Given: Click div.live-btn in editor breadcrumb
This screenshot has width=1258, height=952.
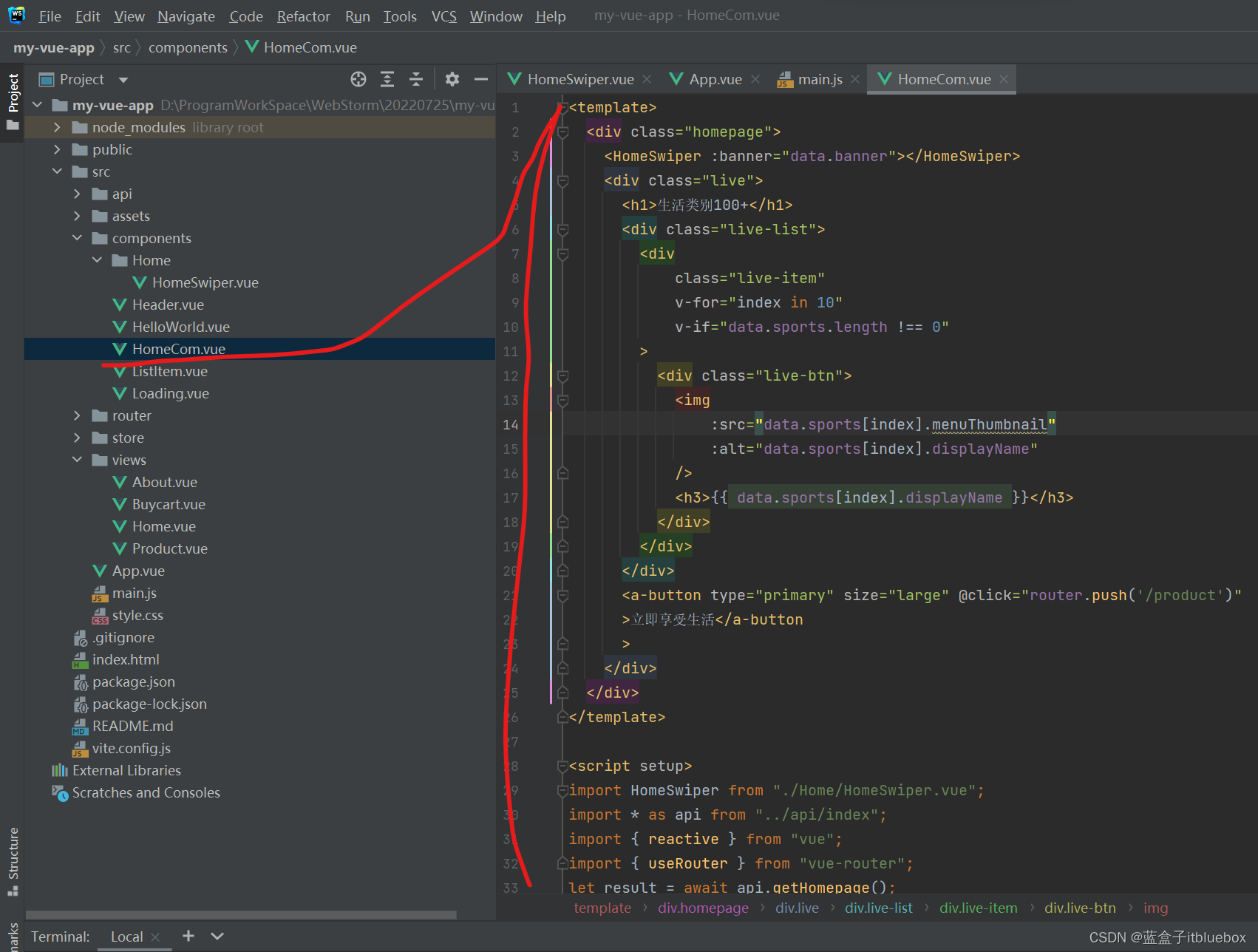Looking at the screenshot, I should tap(1080, 908).
